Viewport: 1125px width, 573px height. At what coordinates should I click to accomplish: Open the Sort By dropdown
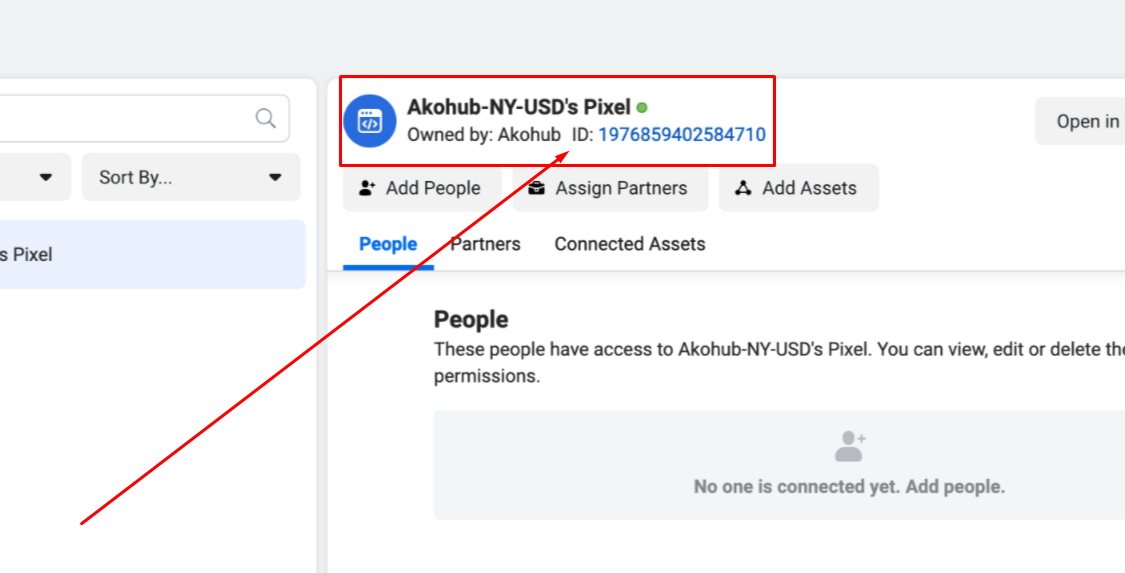point(191,177)
